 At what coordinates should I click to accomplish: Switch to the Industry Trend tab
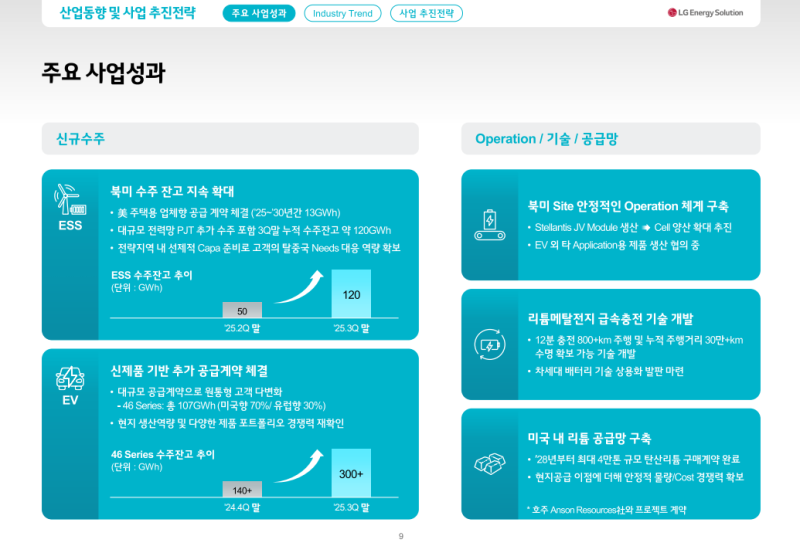[342, 13]
